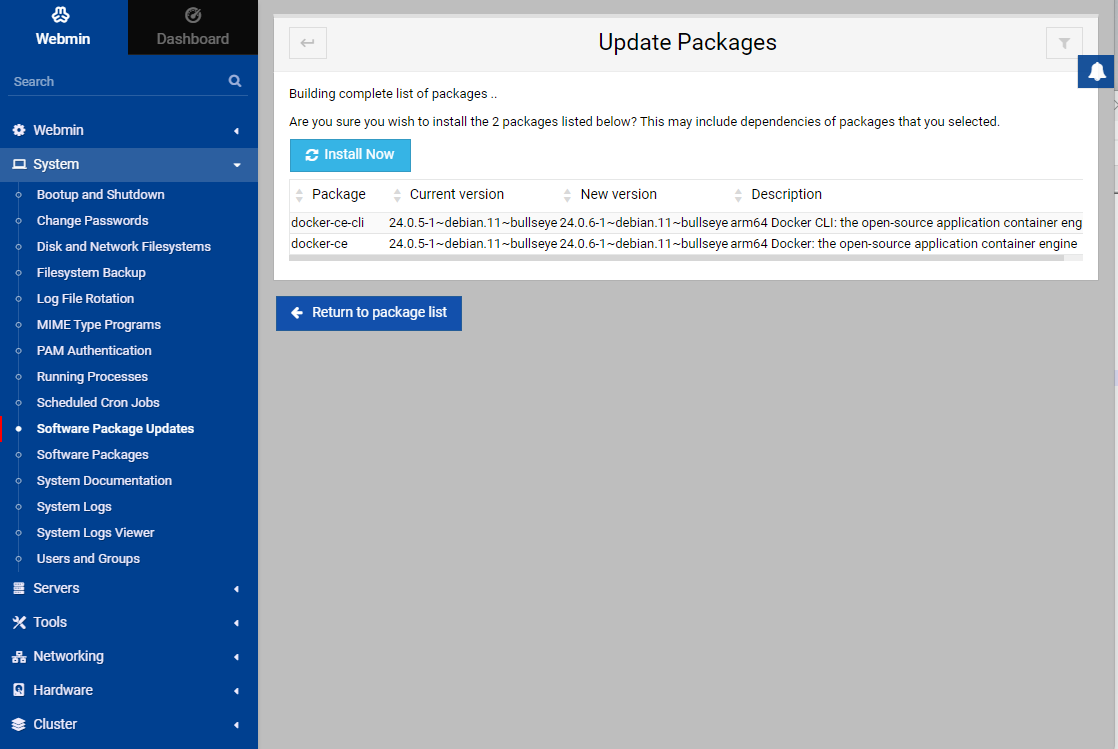Click docker-ce-cli new version 24.0.6-1
Image resolution: width=1118 pixels, height=749 pixels.
644,223
